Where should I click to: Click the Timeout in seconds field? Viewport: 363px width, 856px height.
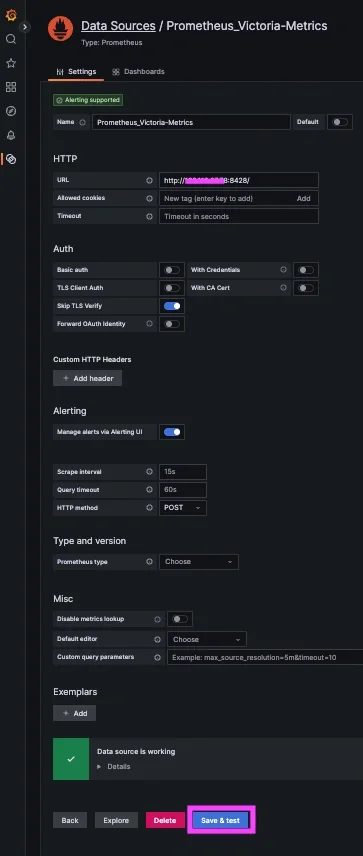[239, 216]
